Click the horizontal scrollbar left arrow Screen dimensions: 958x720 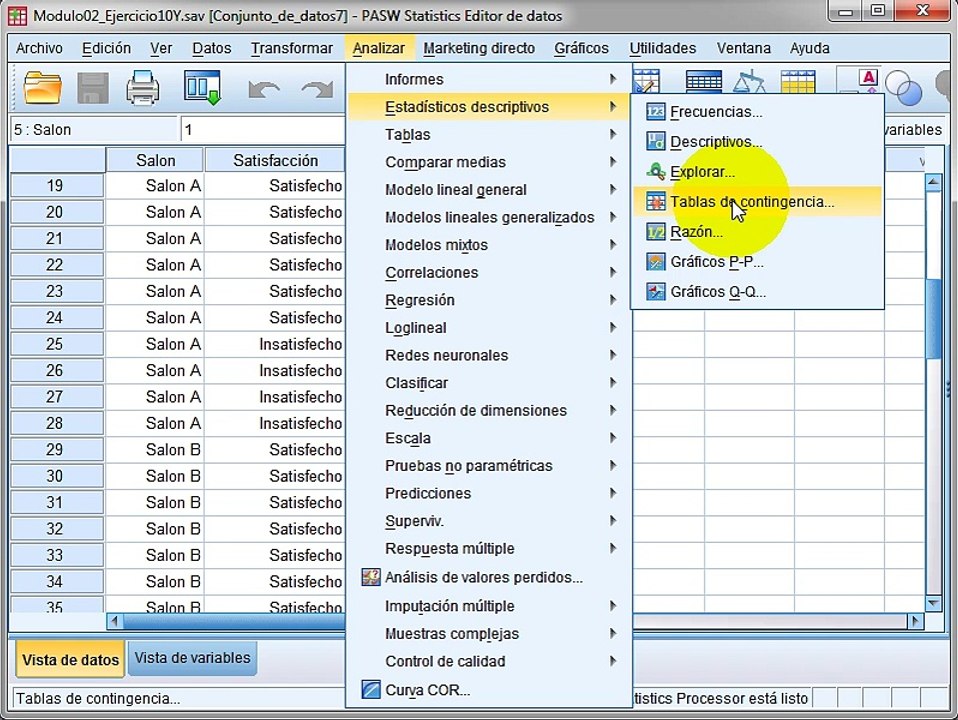coord(114,621)
